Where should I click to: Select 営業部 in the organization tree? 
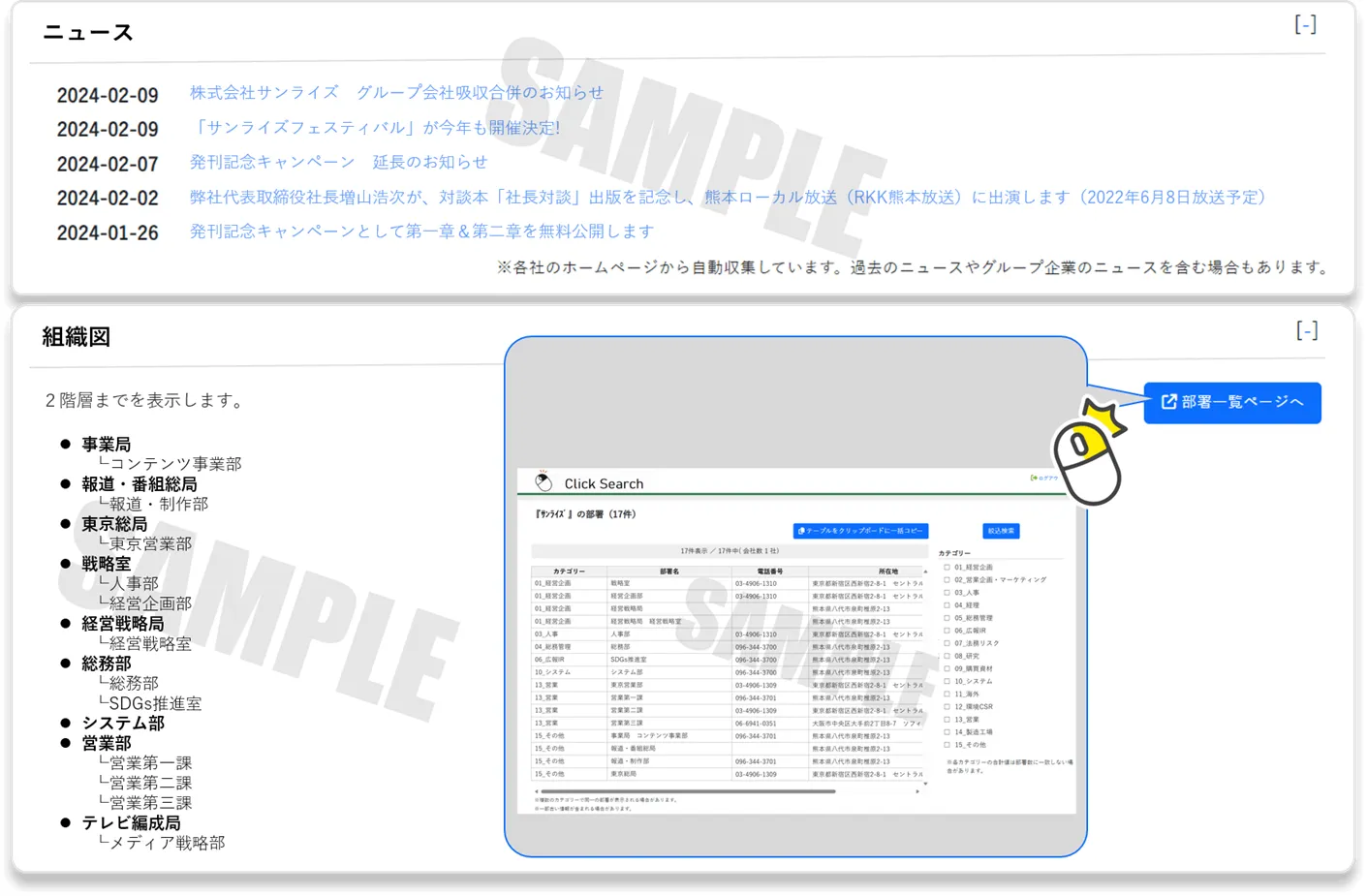point(107,743)
